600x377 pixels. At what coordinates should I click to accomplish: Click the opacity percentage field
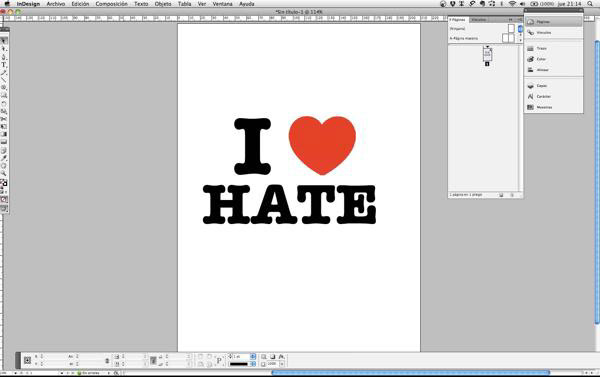click(272, 364)
